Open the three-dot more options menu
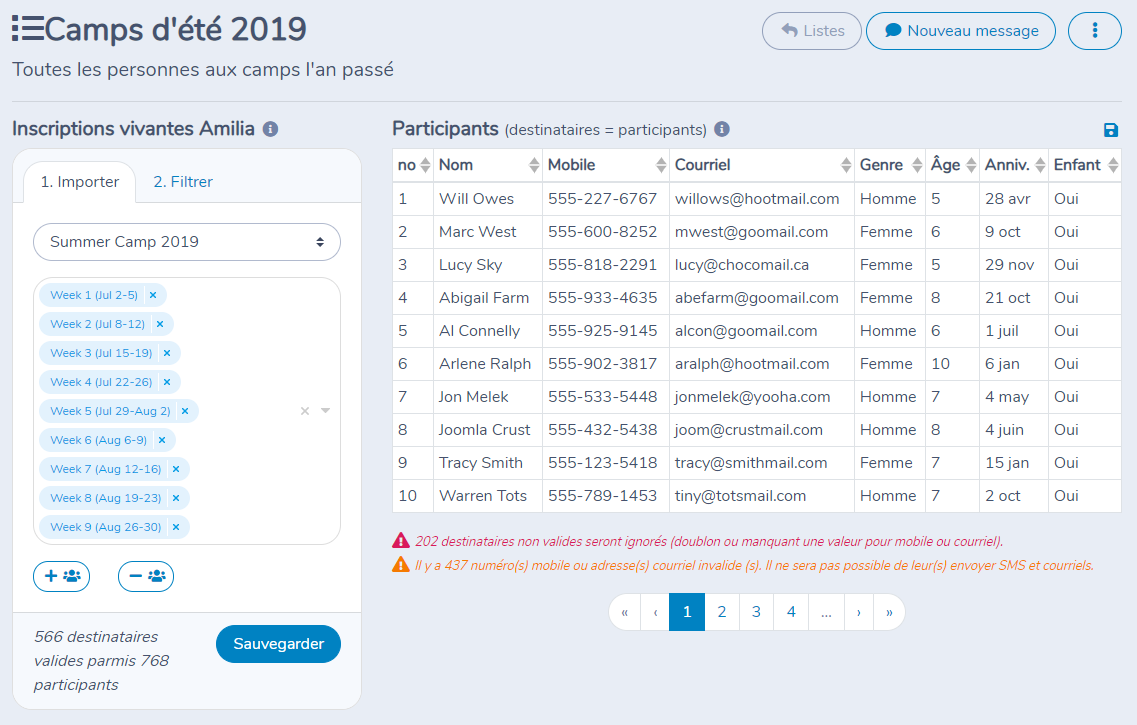1137x725 pixels. [1094, 31]
